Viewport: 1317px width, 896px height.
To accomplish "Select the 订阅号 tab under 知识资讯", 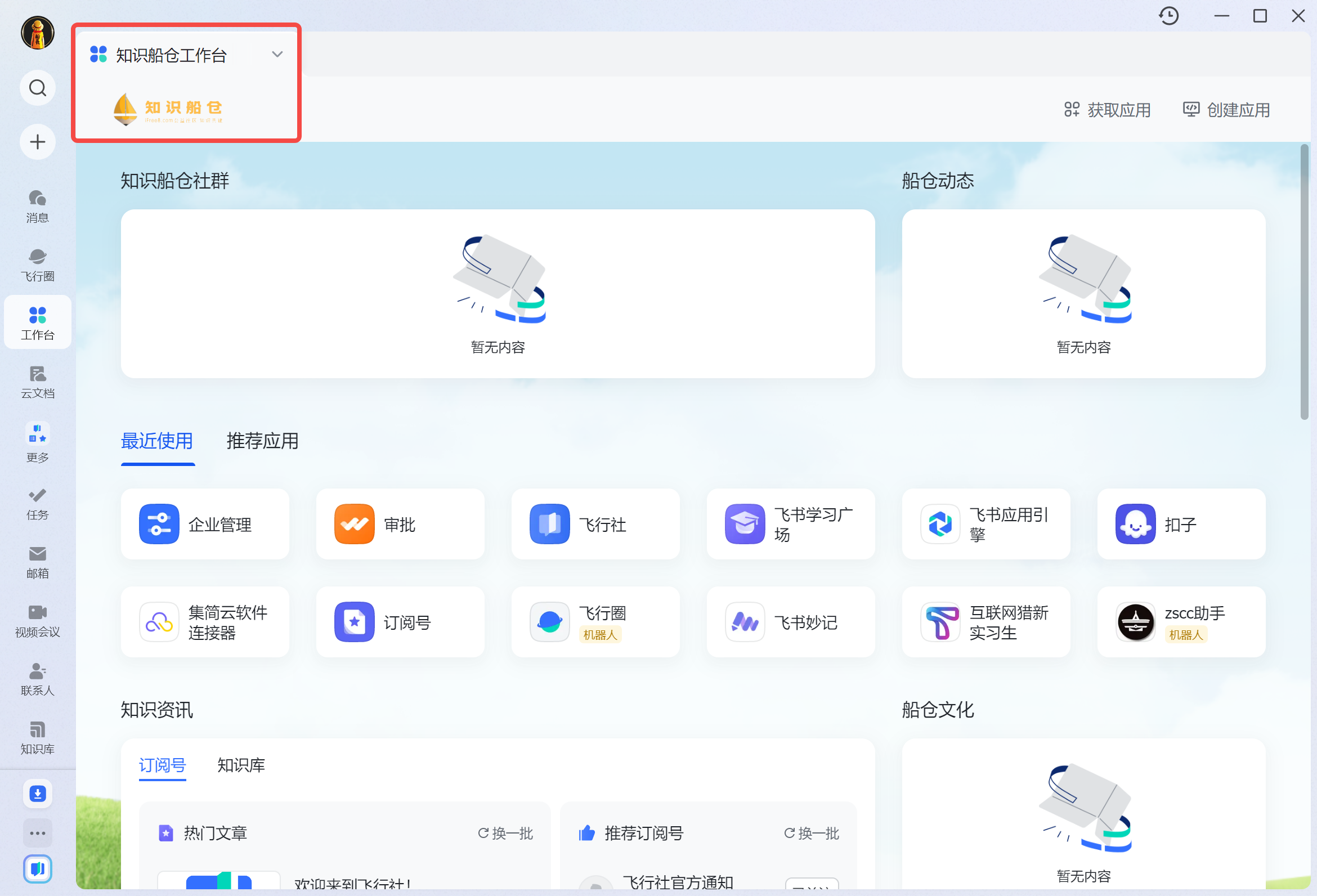I will point(163,765).
